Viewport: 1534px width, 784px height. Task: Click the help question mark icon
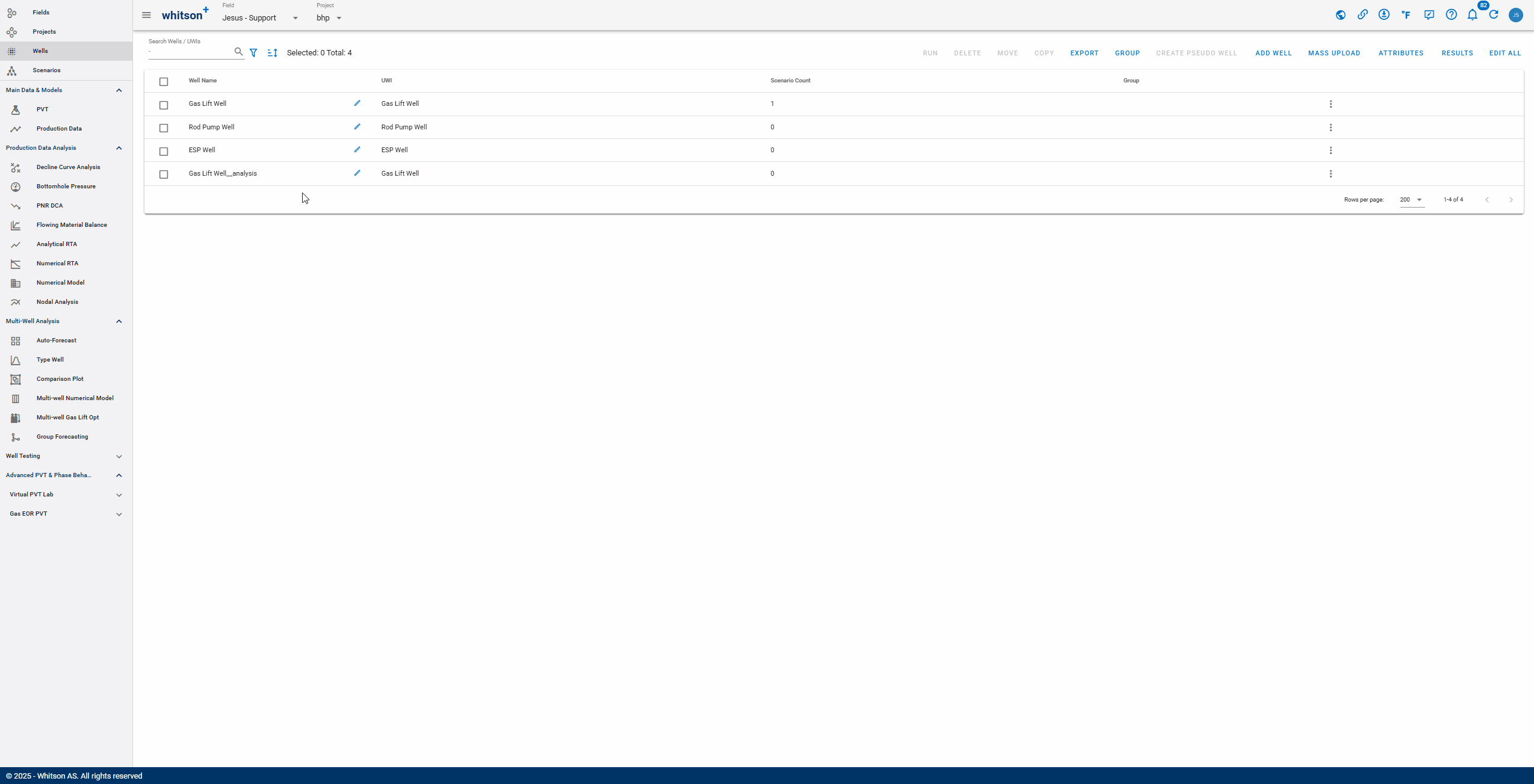(1451, 15)
